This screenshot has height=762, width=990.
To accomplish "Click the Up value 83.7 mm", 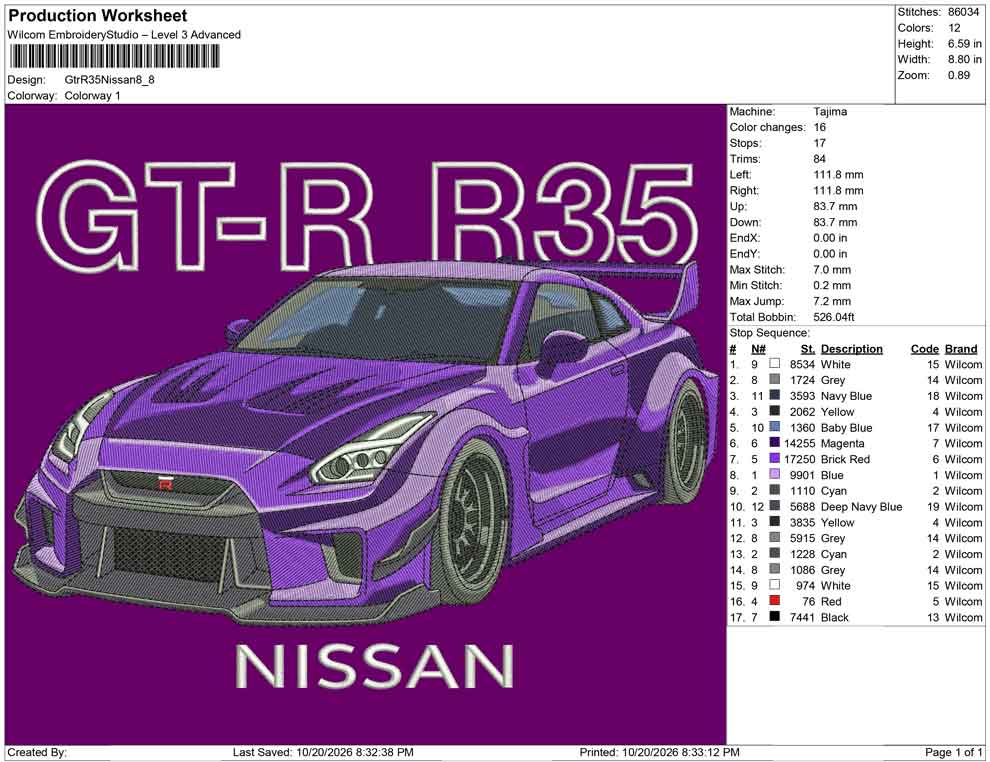I will click(835, 206).
